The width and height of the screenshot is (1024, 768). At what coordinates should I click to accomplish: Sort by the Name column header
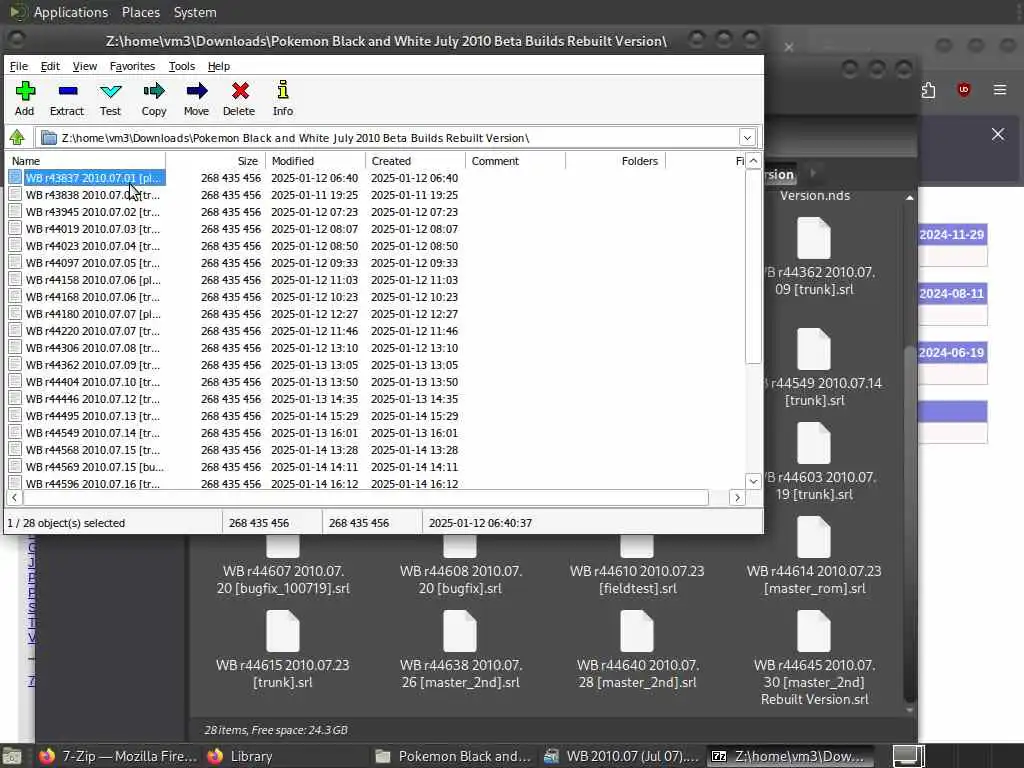(x=86, y=161)
